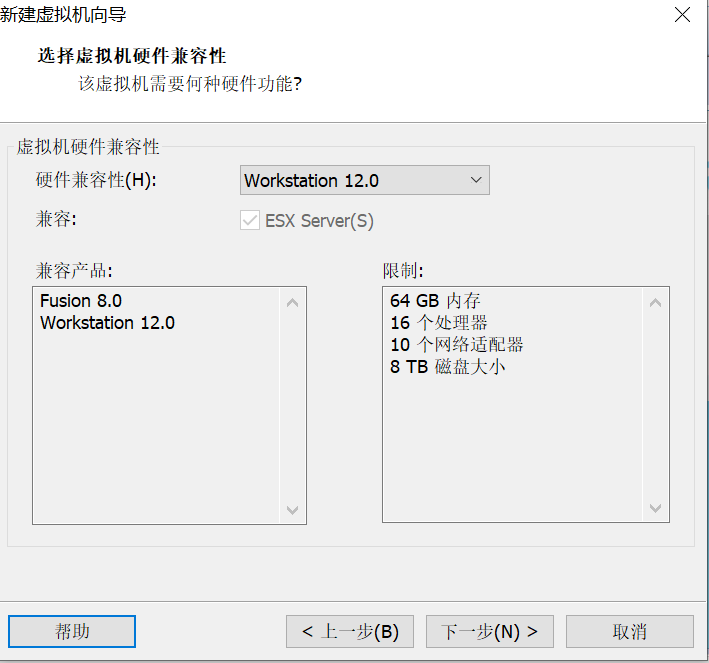Close the 新建虚拟机向导 dialog window

[x=682, y=15]
